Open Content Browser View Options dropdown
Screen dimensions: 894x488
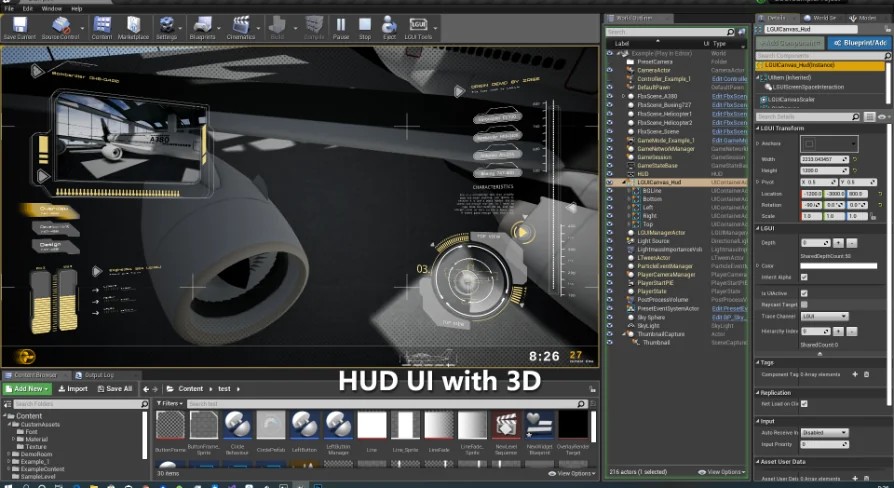(571, 473)
